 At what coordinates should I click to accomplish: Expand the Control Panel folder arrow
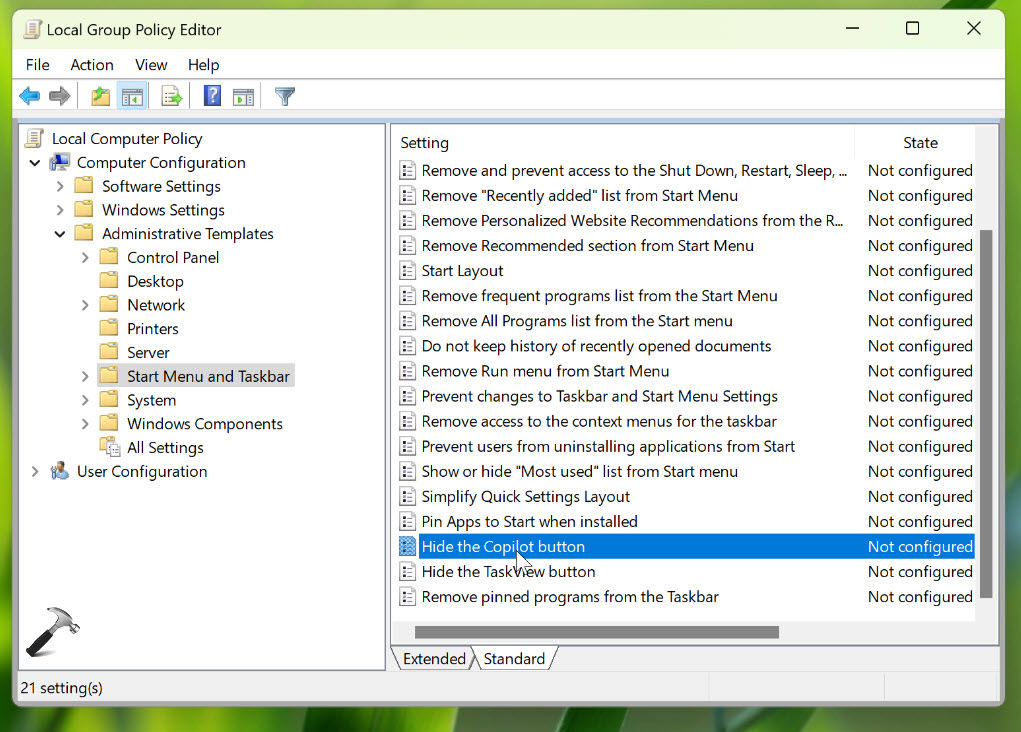click(x=85, y=258)
